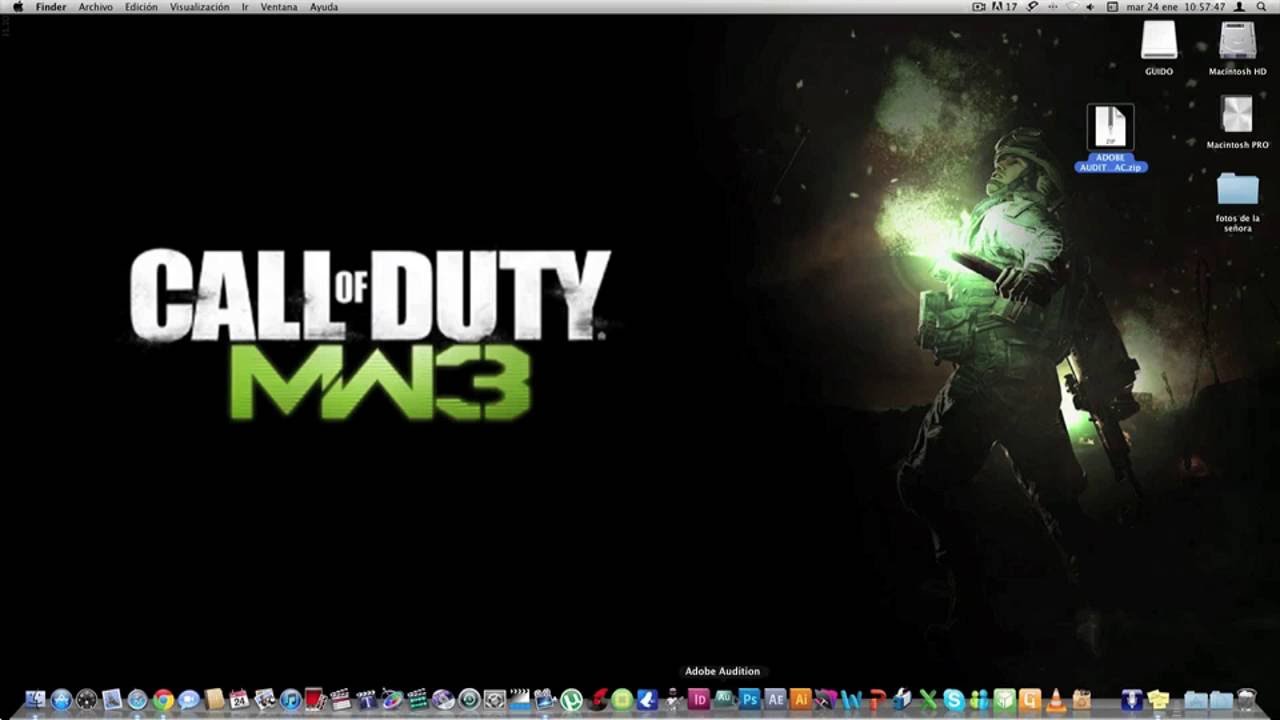Launch Adobe Audition from the Dock
The image size is (1280, 720).
[x=724, y=699]
